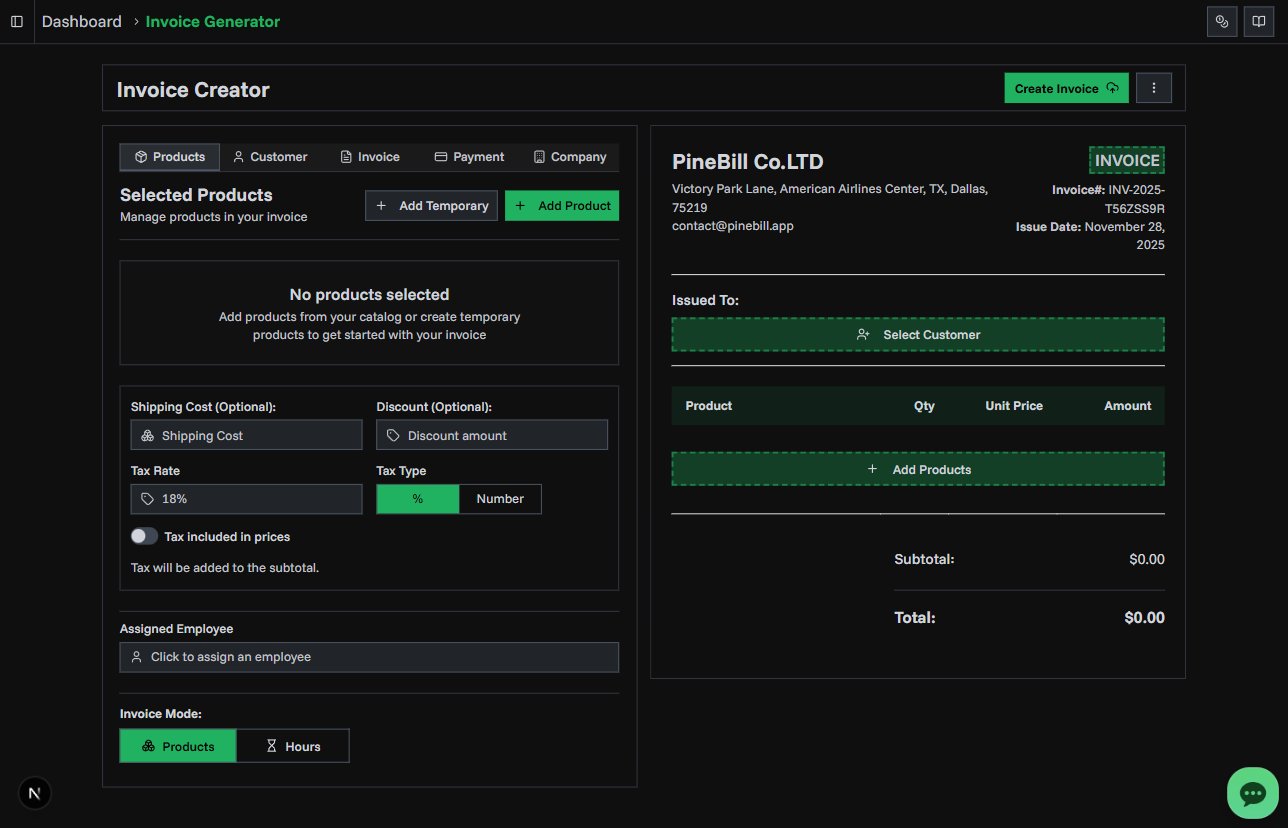Click the Select Customer dashed box

point(918,335)
